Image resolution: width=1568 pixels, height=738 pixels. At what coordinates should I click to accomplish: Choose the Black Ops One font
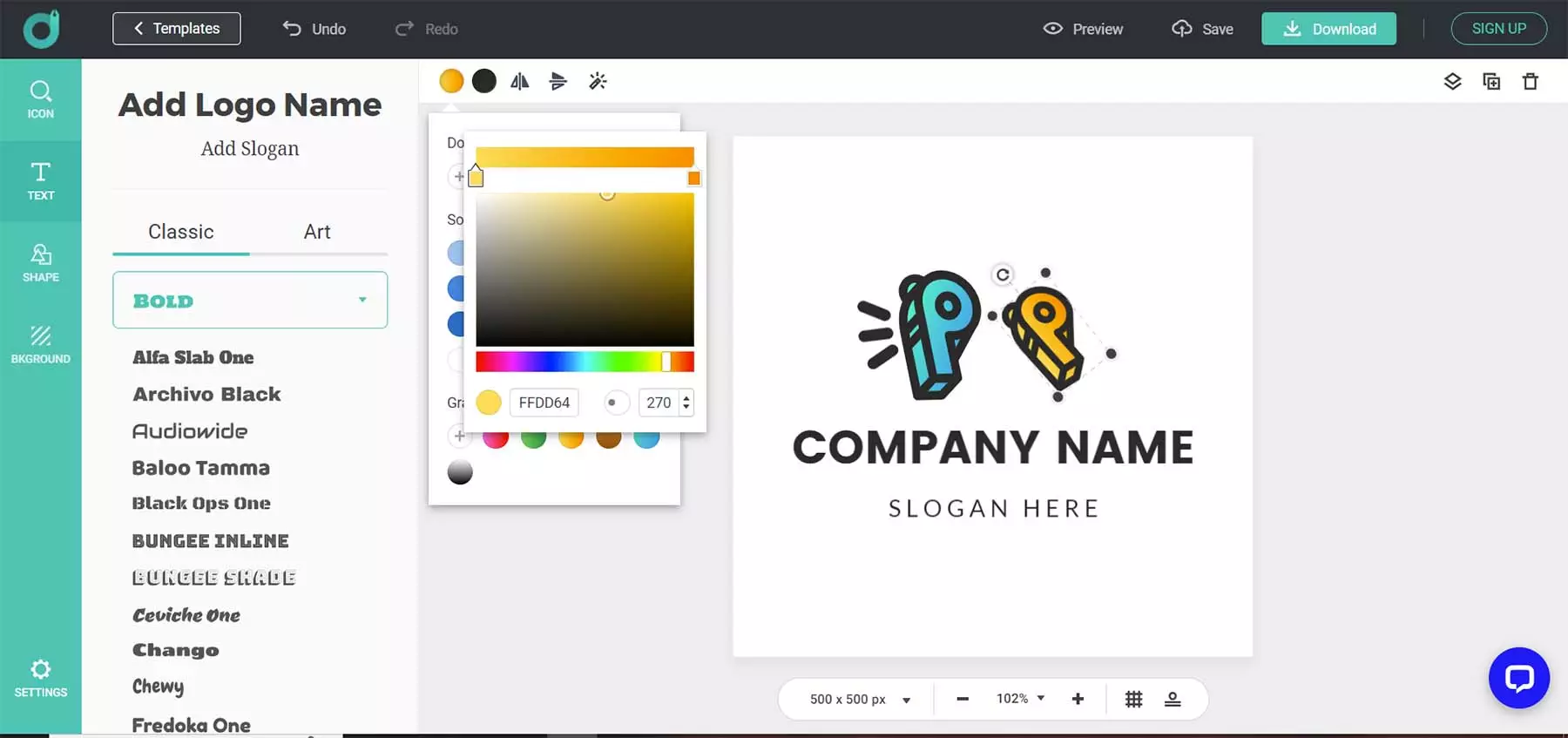click(201, 504)
